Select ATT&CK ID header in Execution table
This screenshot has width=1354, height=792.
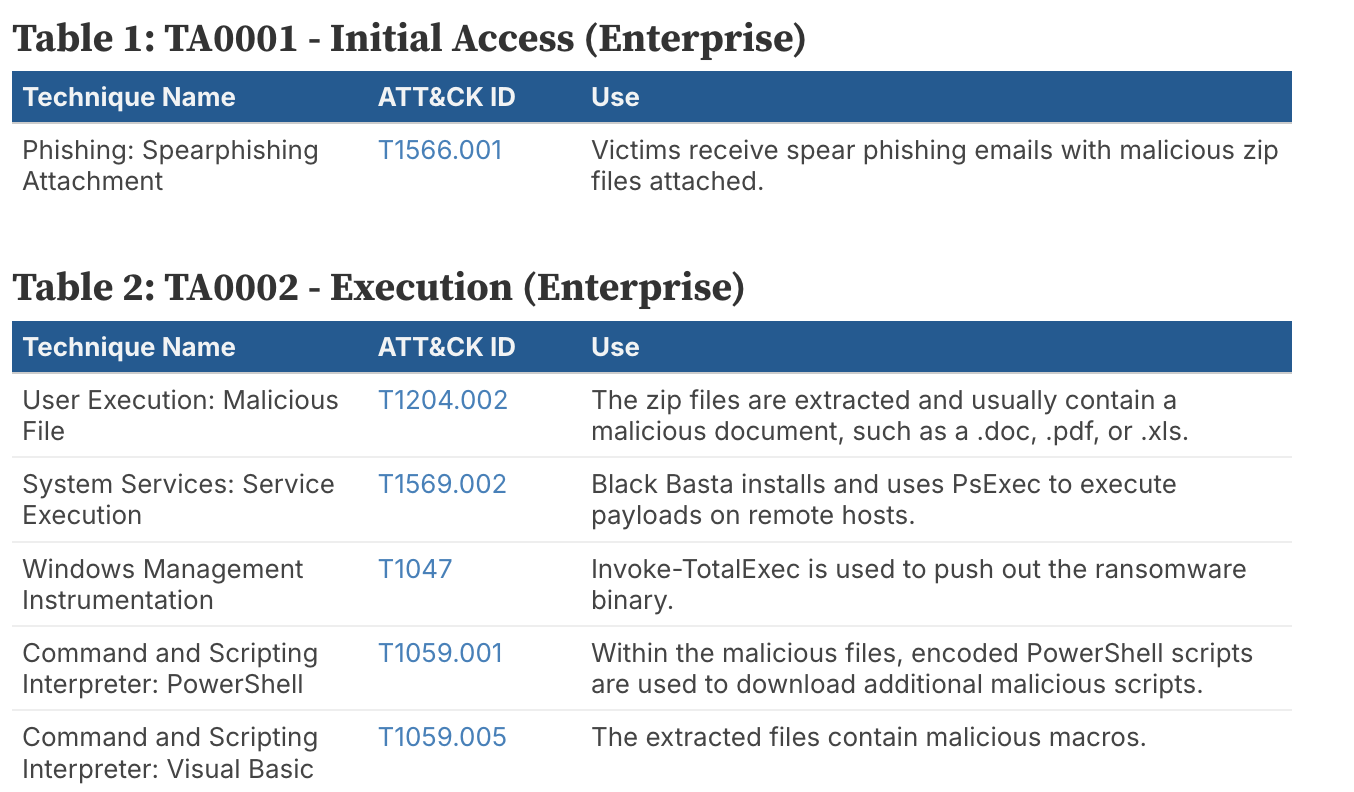(446, 347)
